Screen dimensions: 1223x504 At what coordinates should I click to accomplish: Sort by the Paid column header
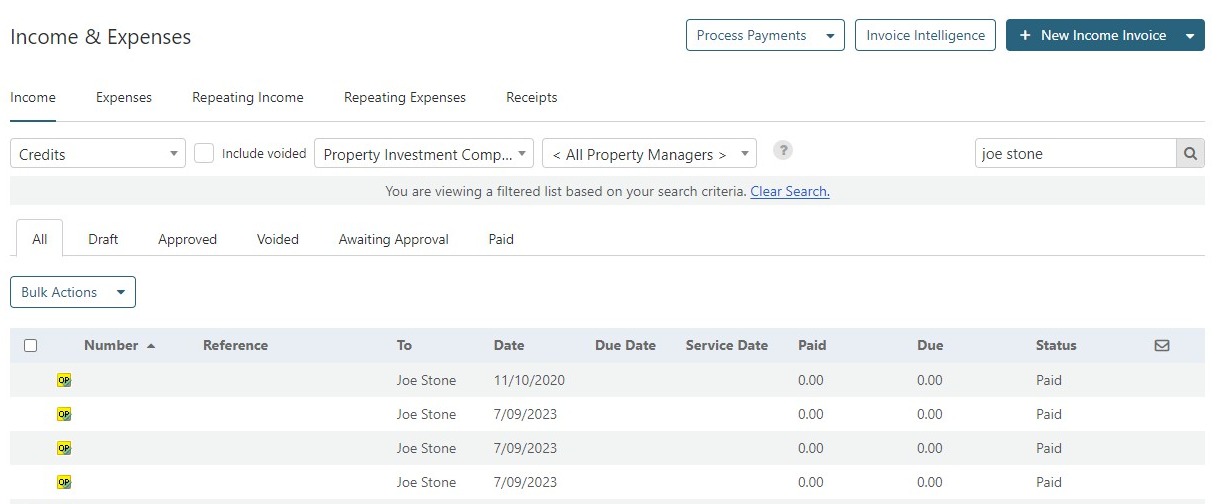point(812,345)
